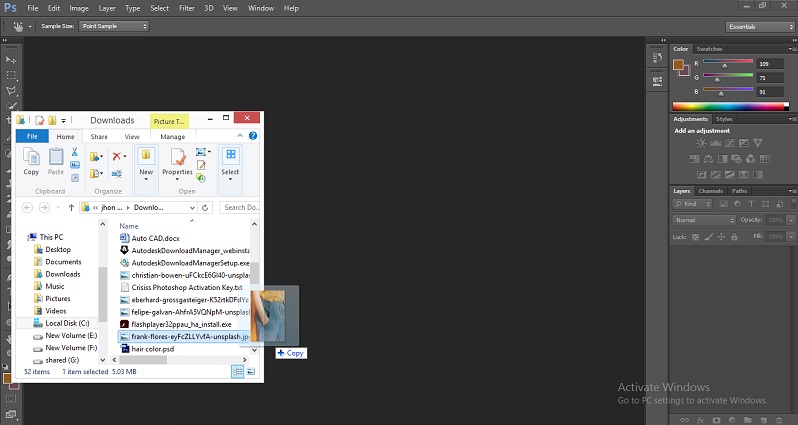
Task: Add an Invert adjustment
Action: click(701, 175)
